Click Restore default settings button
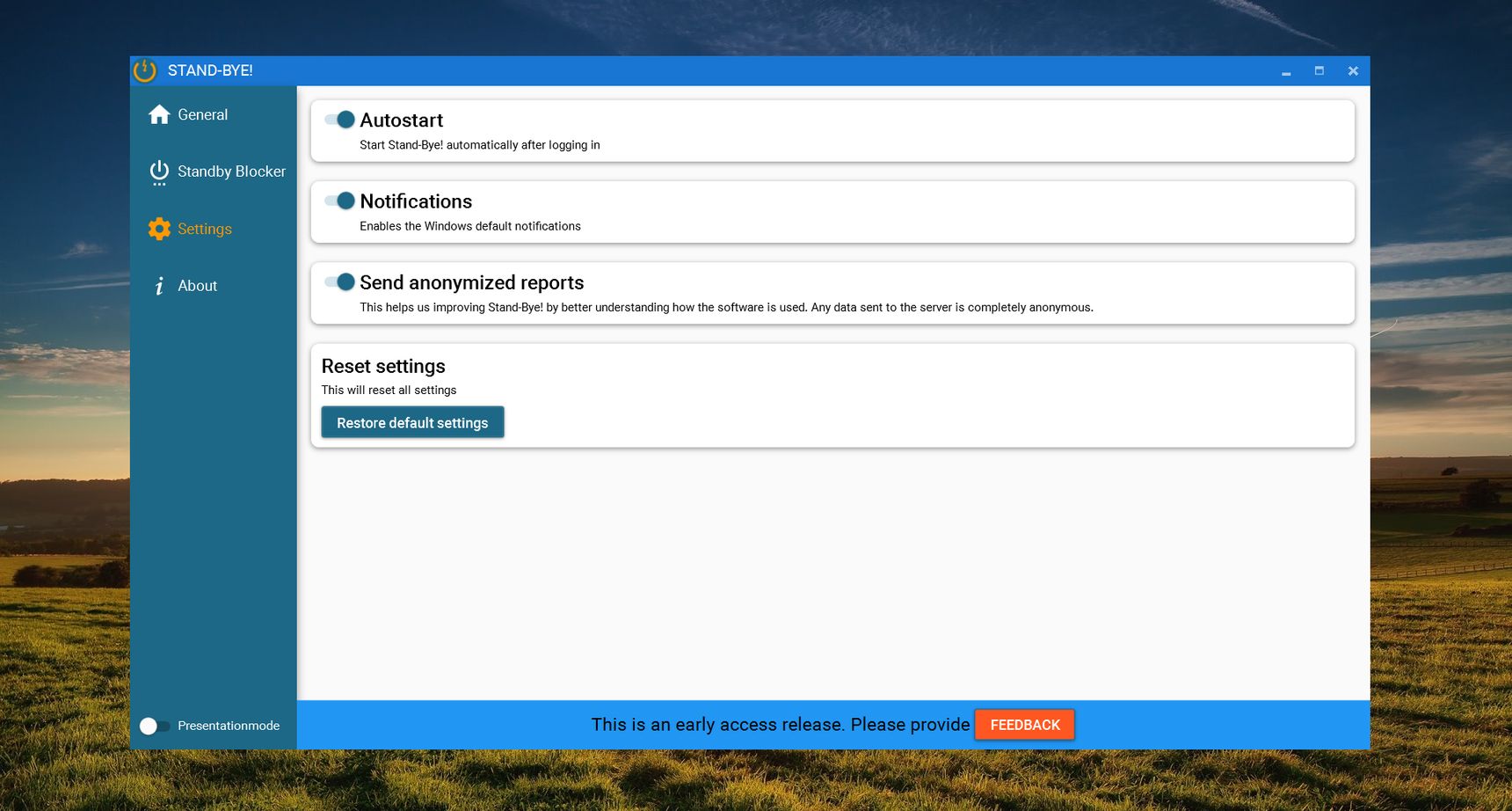This screenshot has height=811, width=1512. (412, 422)
